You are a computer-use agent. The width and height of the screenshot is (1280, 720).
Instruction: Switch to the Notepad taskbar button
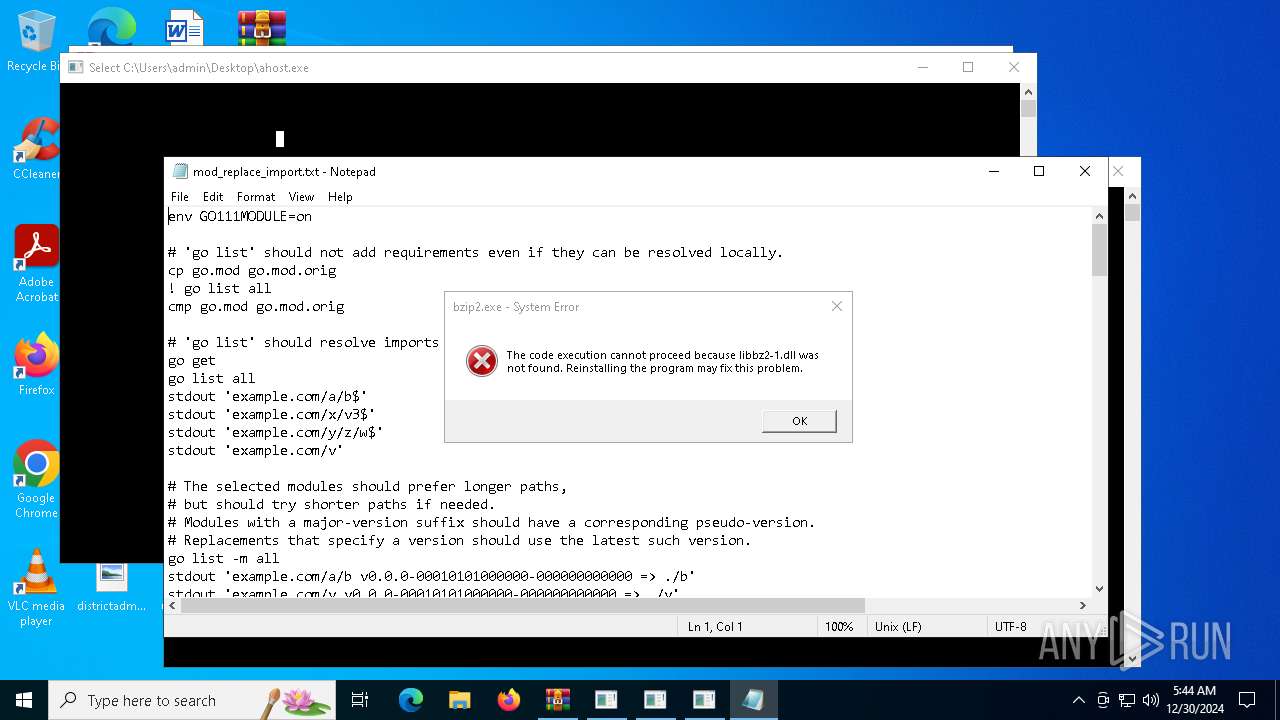753,700
